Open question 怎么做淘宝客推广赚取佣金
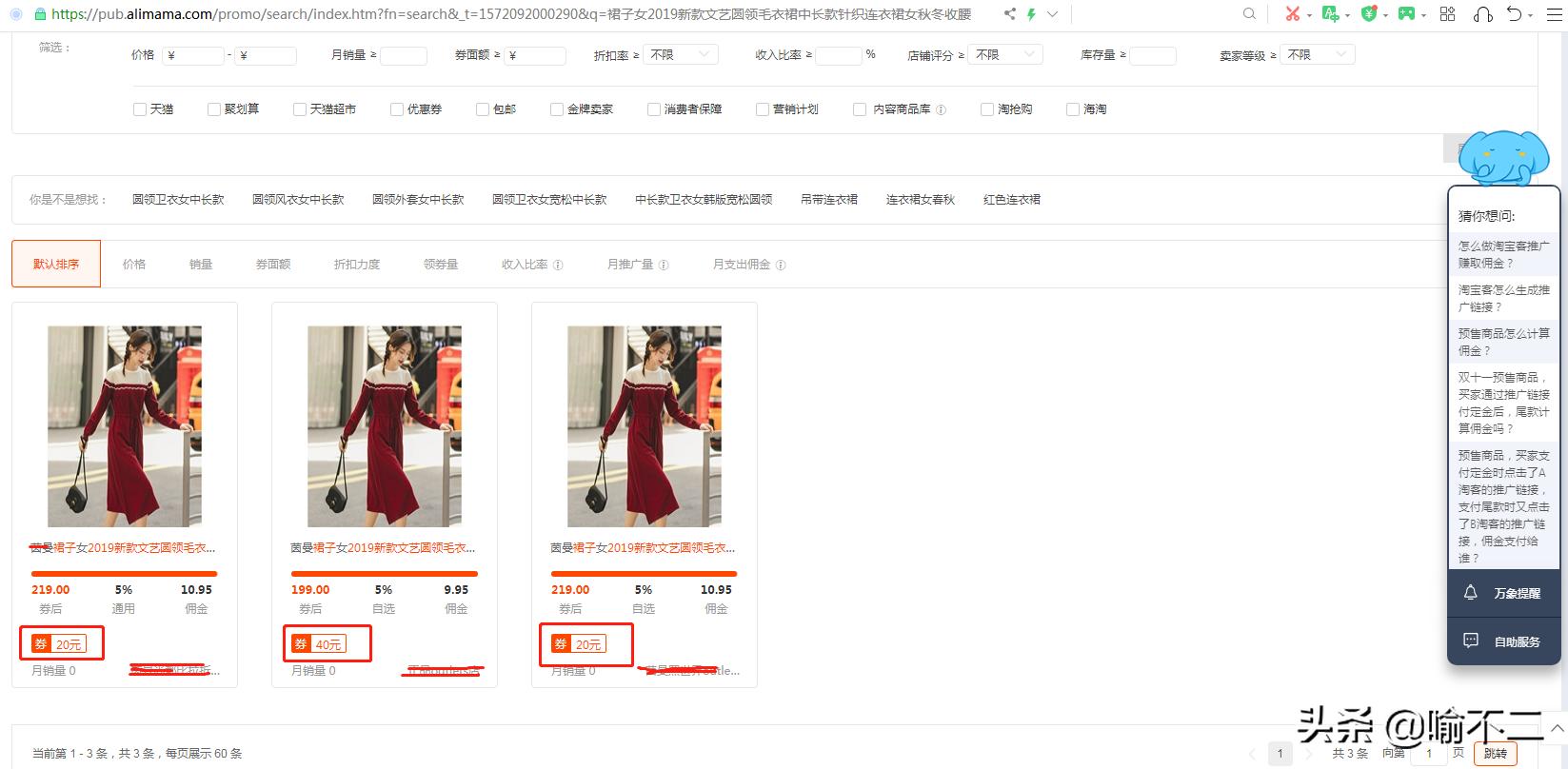 1504,254
